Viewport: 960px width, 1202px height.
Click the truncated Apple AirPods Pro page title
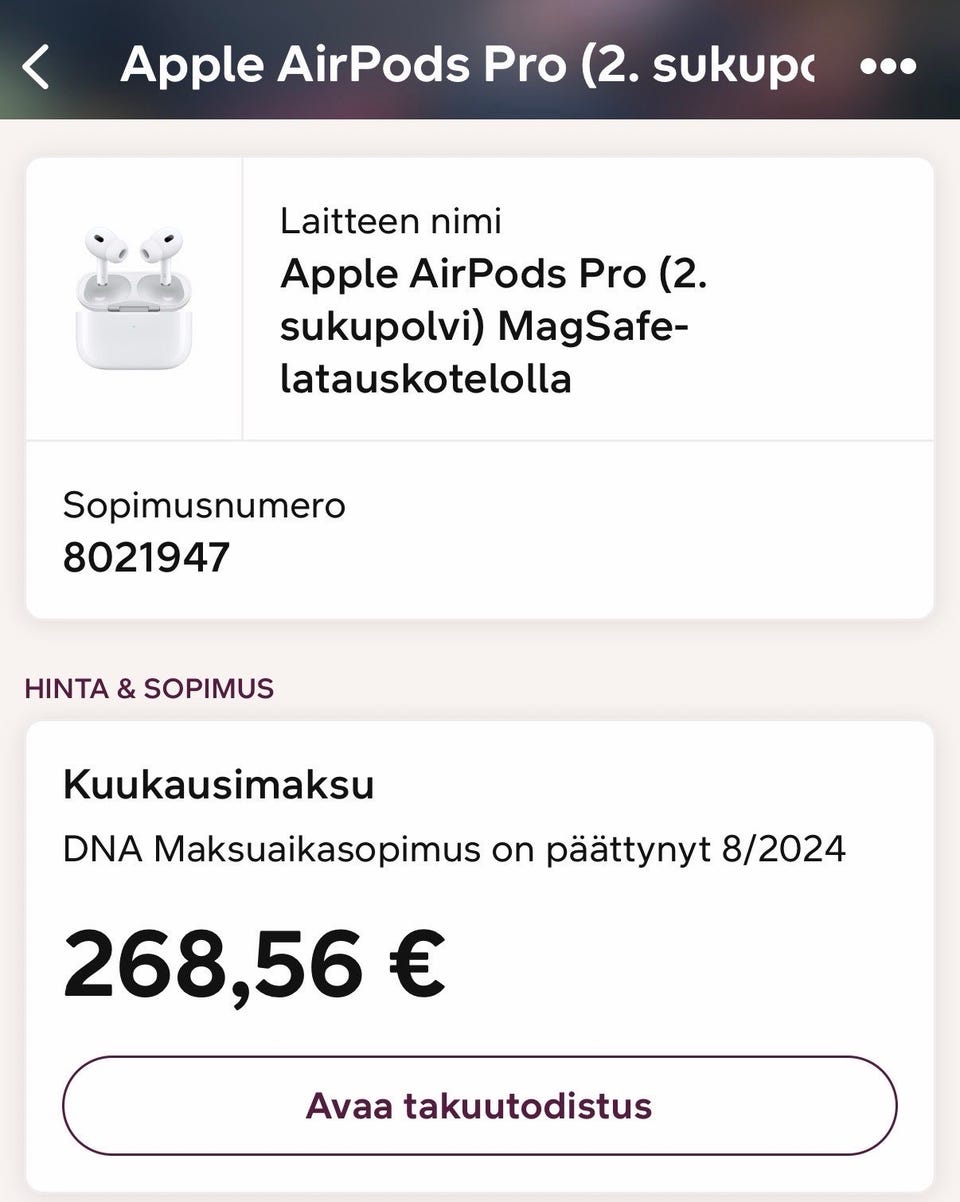[467, 65]
